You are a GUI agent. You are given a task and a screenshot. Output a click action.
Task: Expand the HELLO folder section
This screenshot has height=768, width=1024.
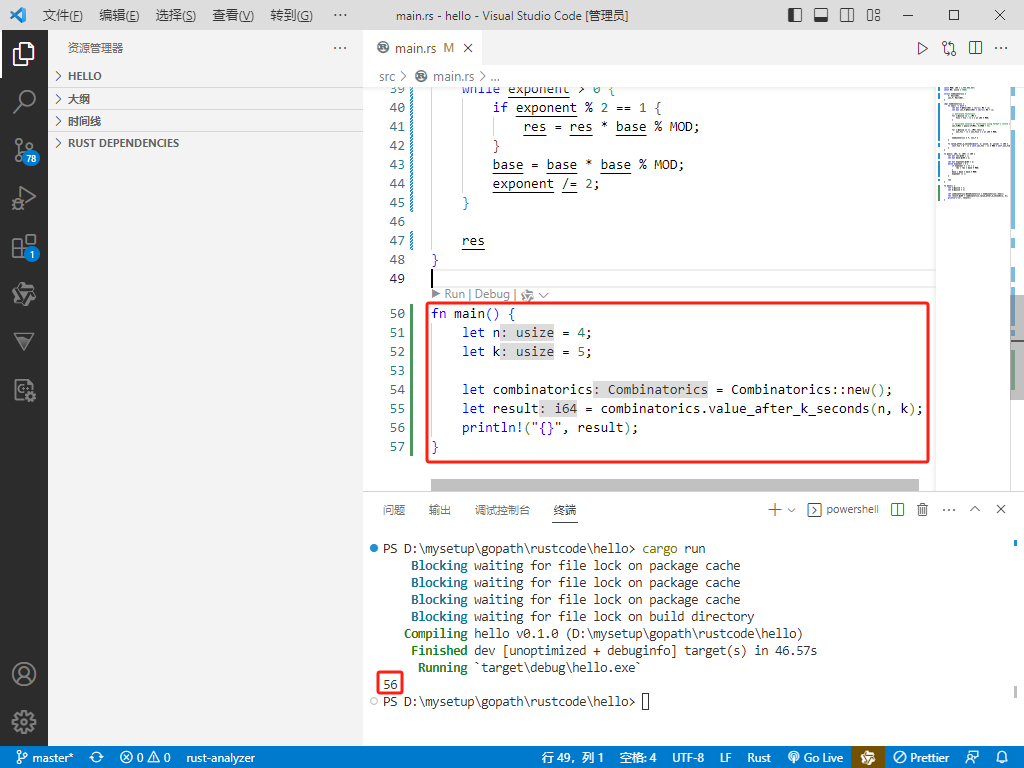pos(206,76)
